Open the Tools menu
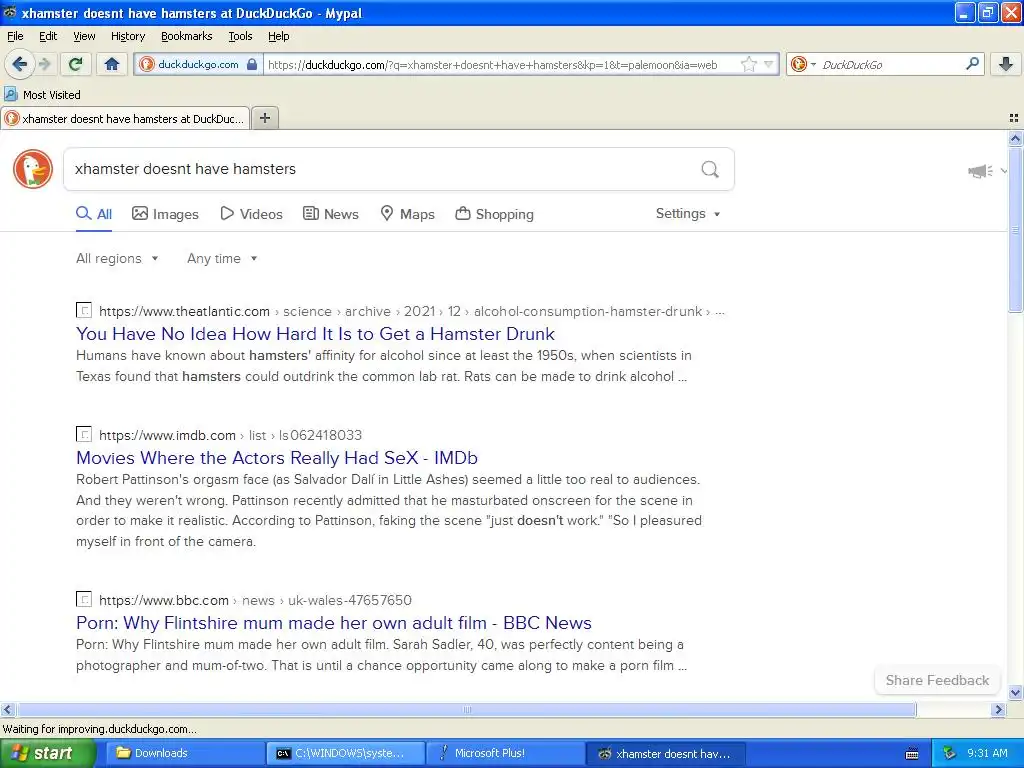The image size is (1024, 768). click(240, 36)
